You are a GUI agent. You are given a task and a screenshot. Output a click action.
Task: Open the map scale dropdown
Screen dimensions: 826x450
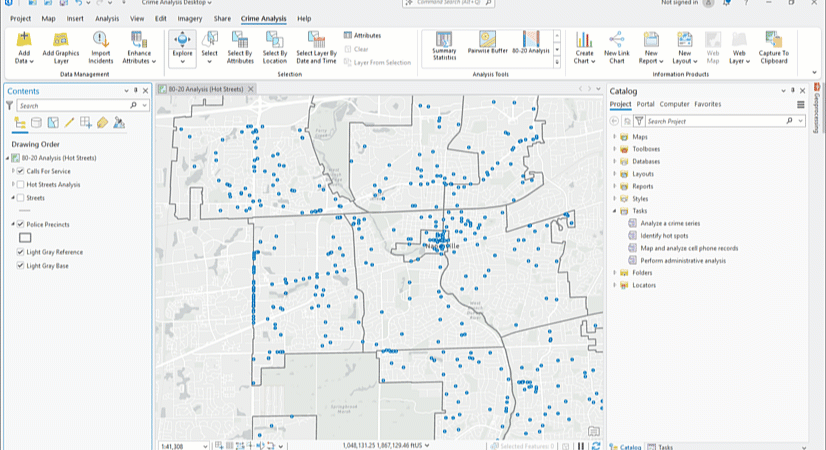(205, 446)
